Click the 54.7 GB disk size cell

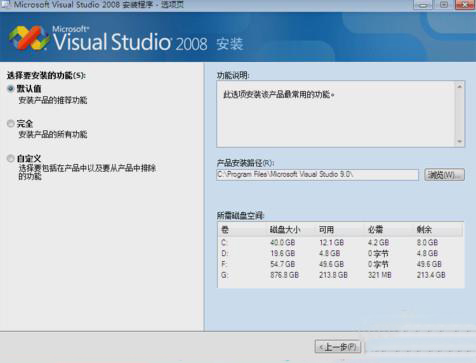[283, 264]
